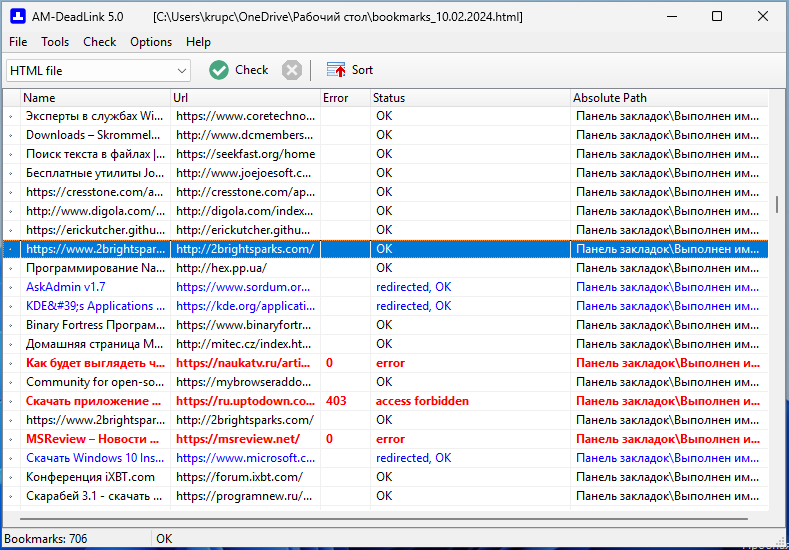Screen dimensions: 789x550
Task: Open the Help menu
Action: point(198,42)
